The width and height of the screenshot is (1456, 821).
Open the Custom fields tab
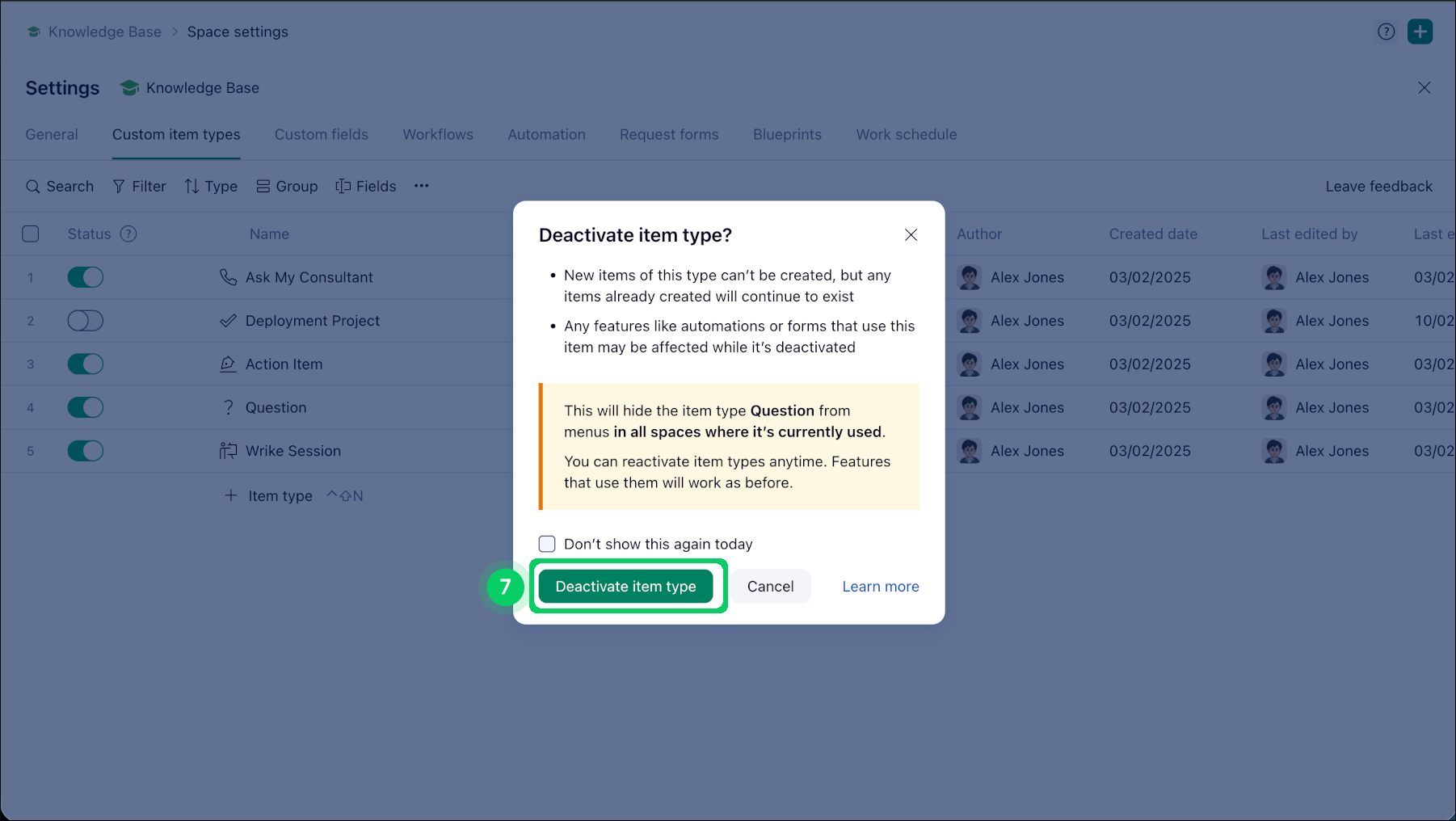pos(322,135)
